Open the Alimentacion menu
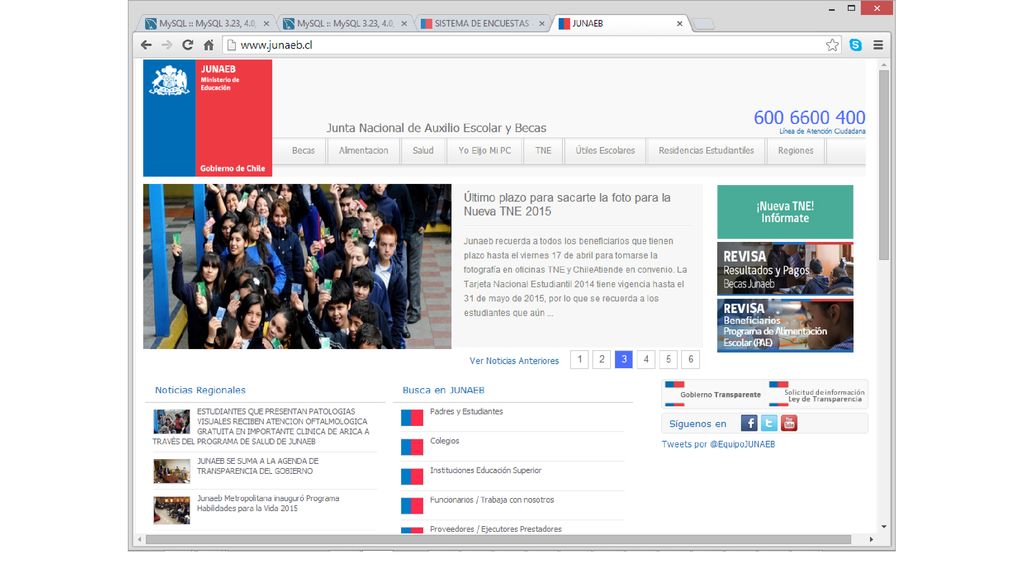This screenshot has height=576, width=1024. pos(363,150)
